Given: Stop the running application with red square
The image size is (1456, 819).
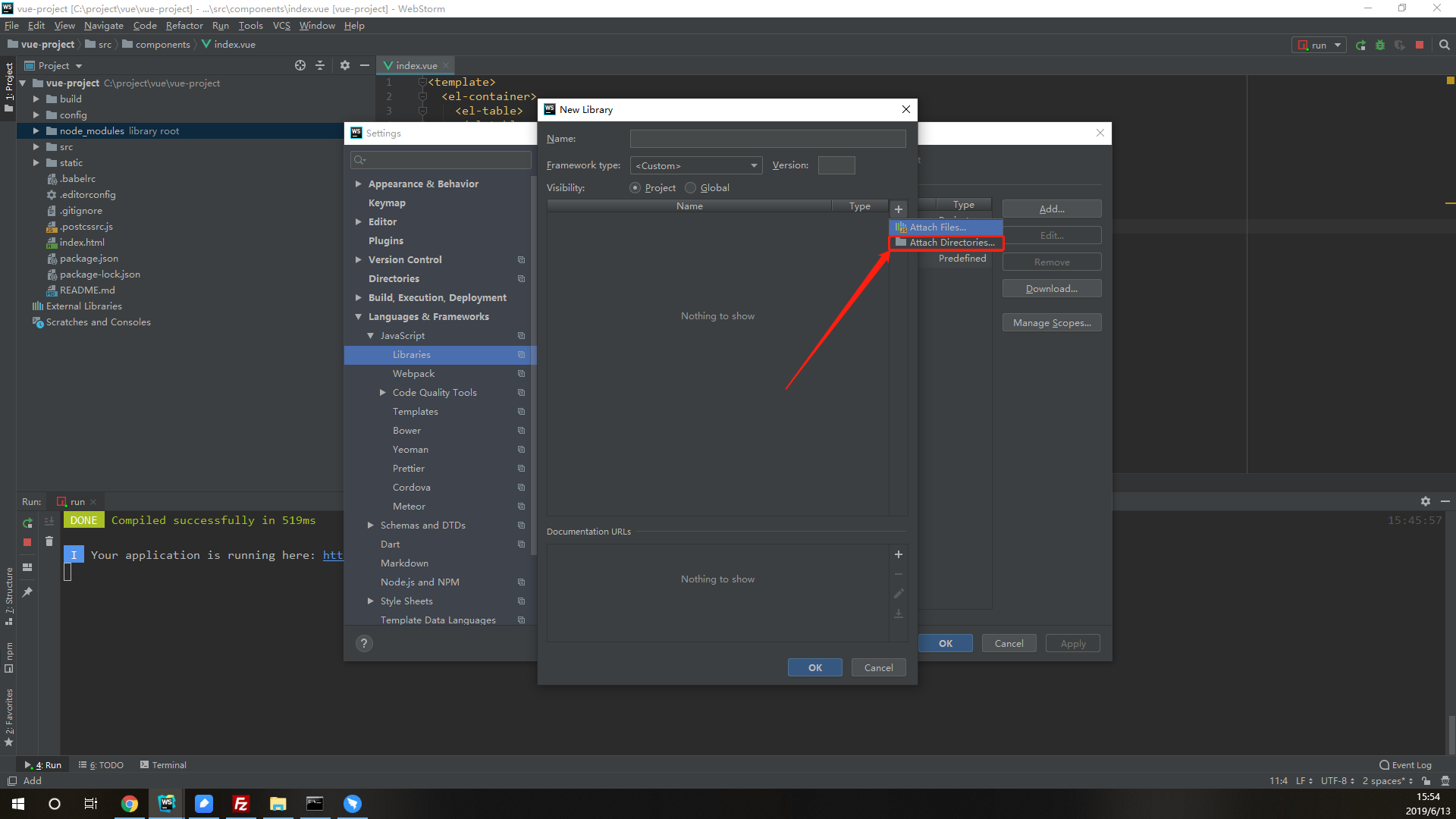Looking at the screenshot, I should [x=1420, y=45].
